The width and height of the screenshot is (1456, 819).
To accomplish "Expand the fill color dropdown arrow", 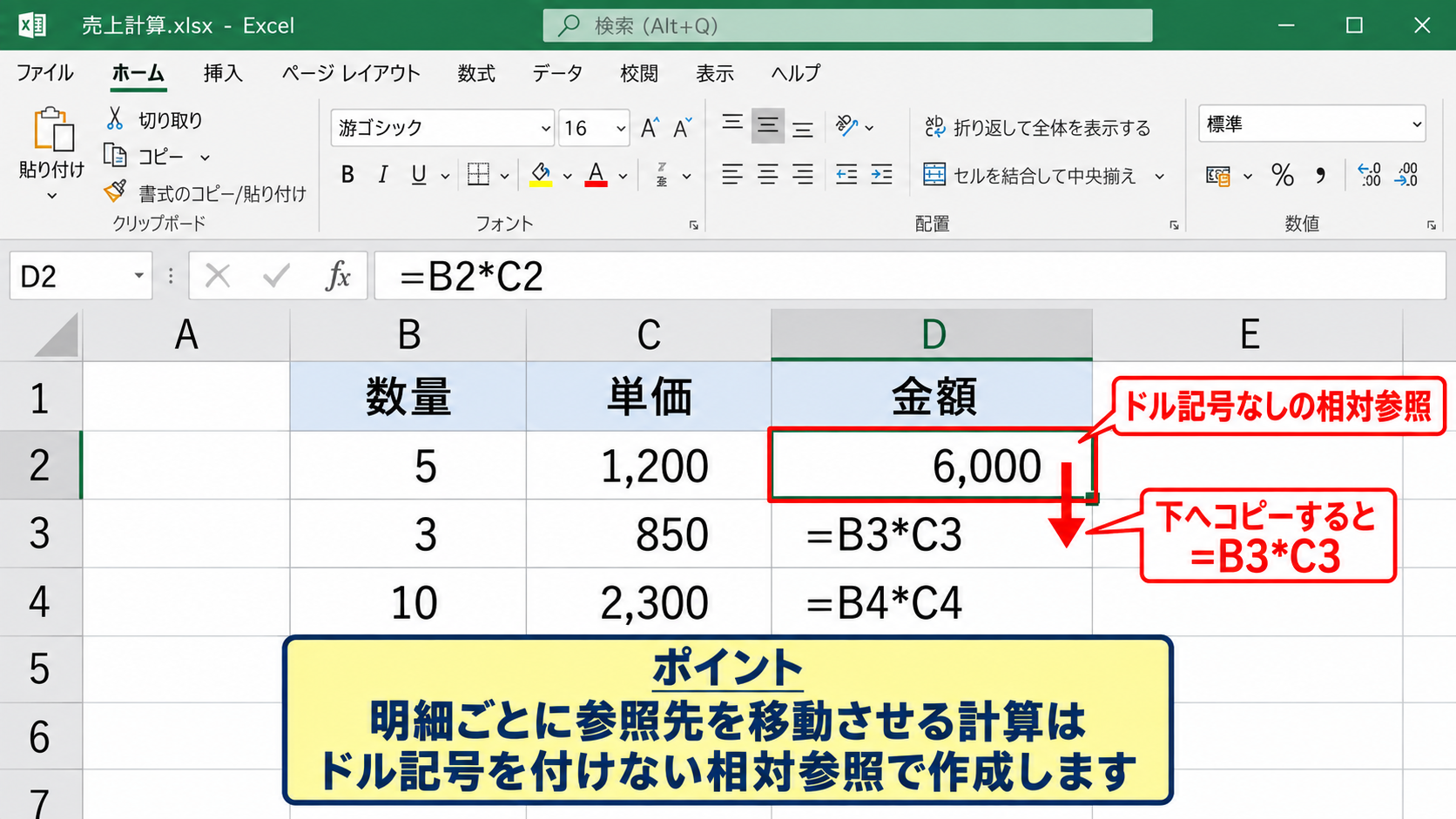I will 567,177.
